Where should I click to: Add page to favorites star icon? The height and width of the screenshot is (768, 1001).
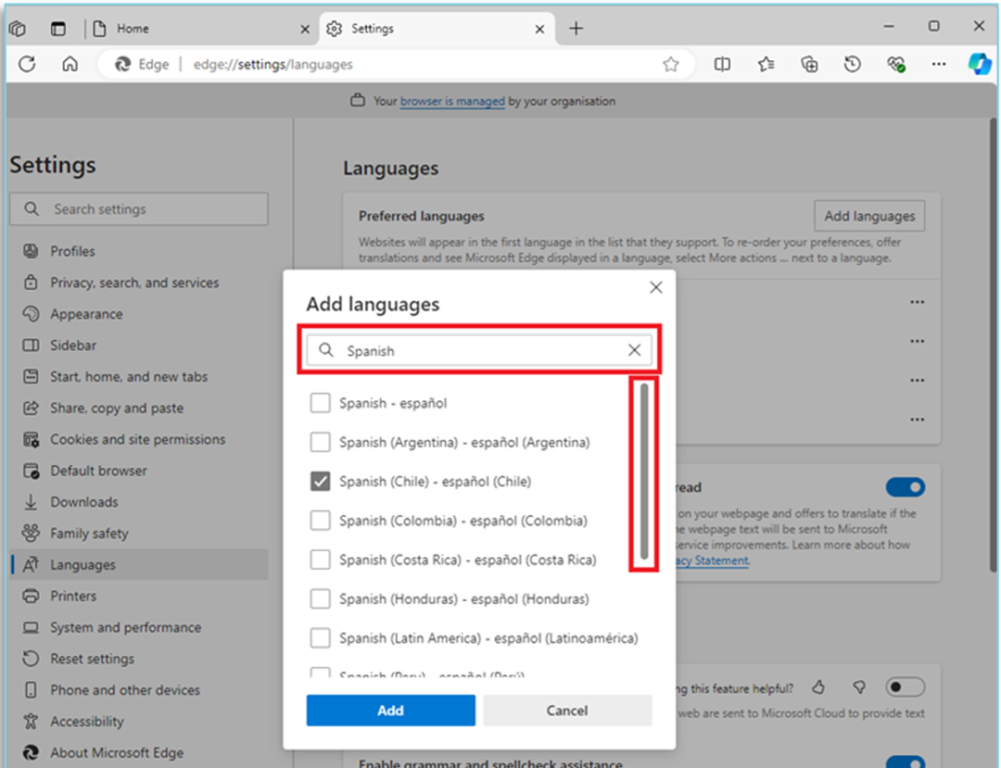(670, 64)
